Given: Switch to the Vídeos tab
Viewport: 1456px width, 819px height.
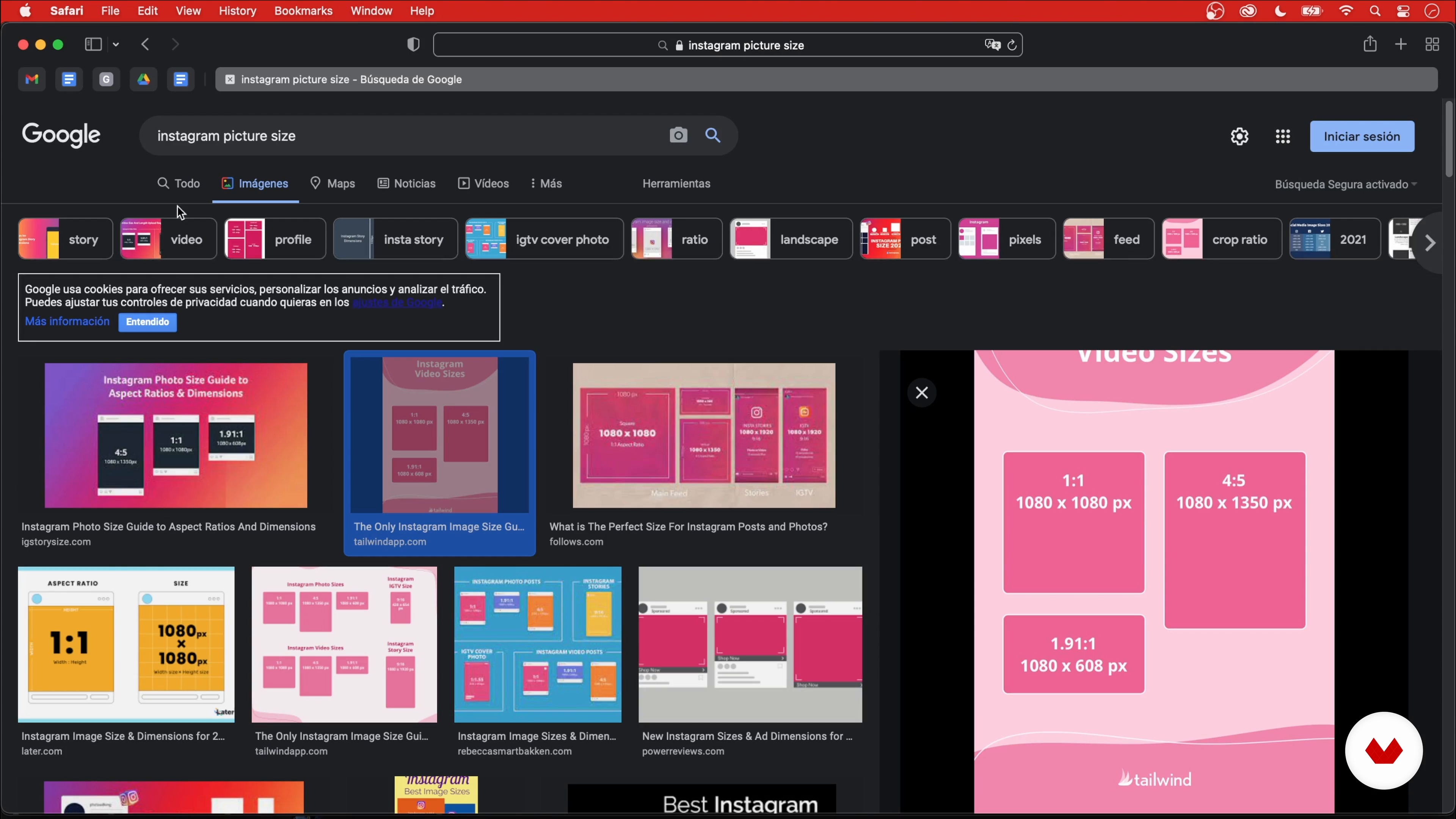Looking at the screenshot, I should pyautogui.click(x=484, y=184).
